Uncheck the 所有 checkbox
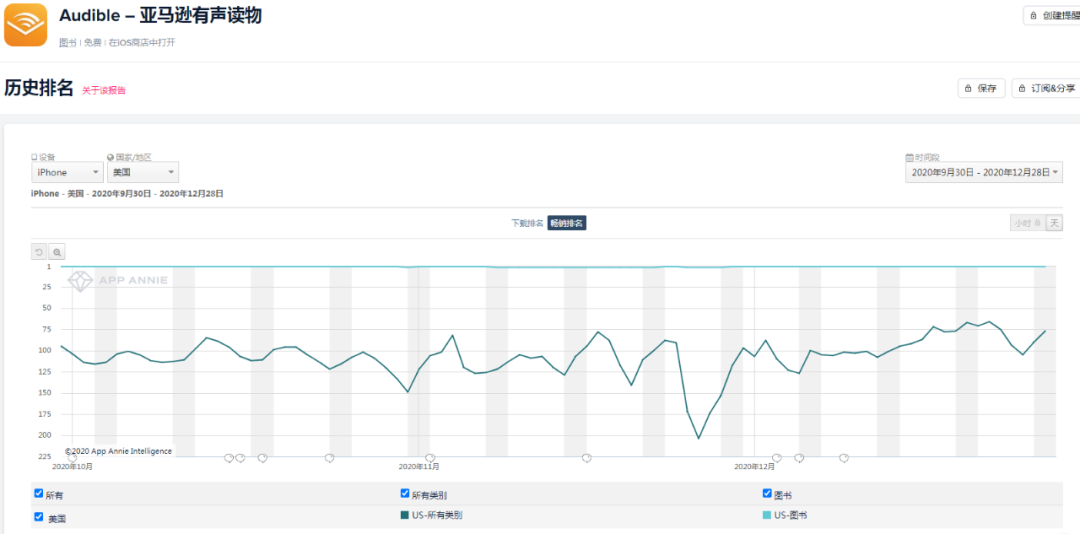1080x534 pixels. [39, 493]
